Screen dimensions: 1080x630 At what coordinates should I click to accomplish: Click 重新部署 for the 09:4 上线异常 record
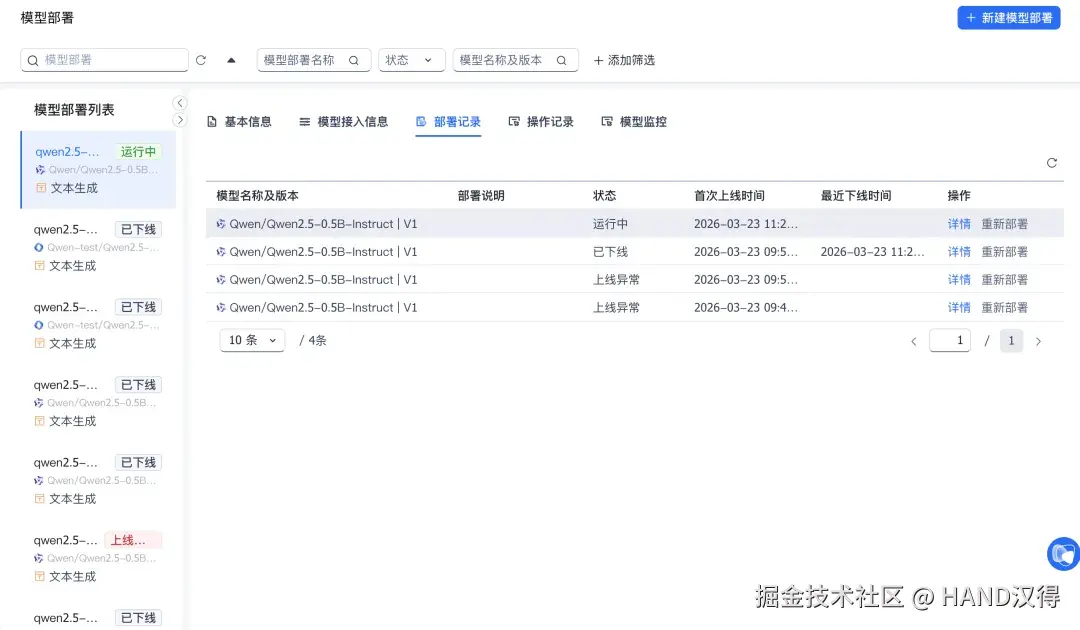pos(1004,308)
